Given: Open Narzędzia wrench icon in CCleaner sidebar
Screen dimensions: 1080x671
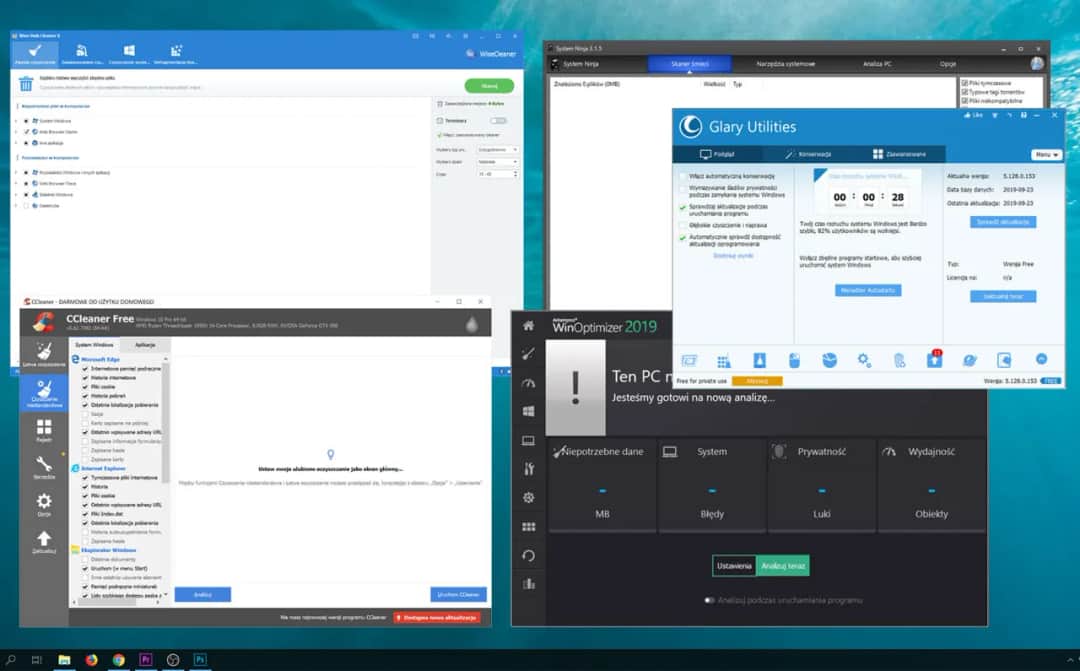Looking at the screenshot, I should pos(44,465).
